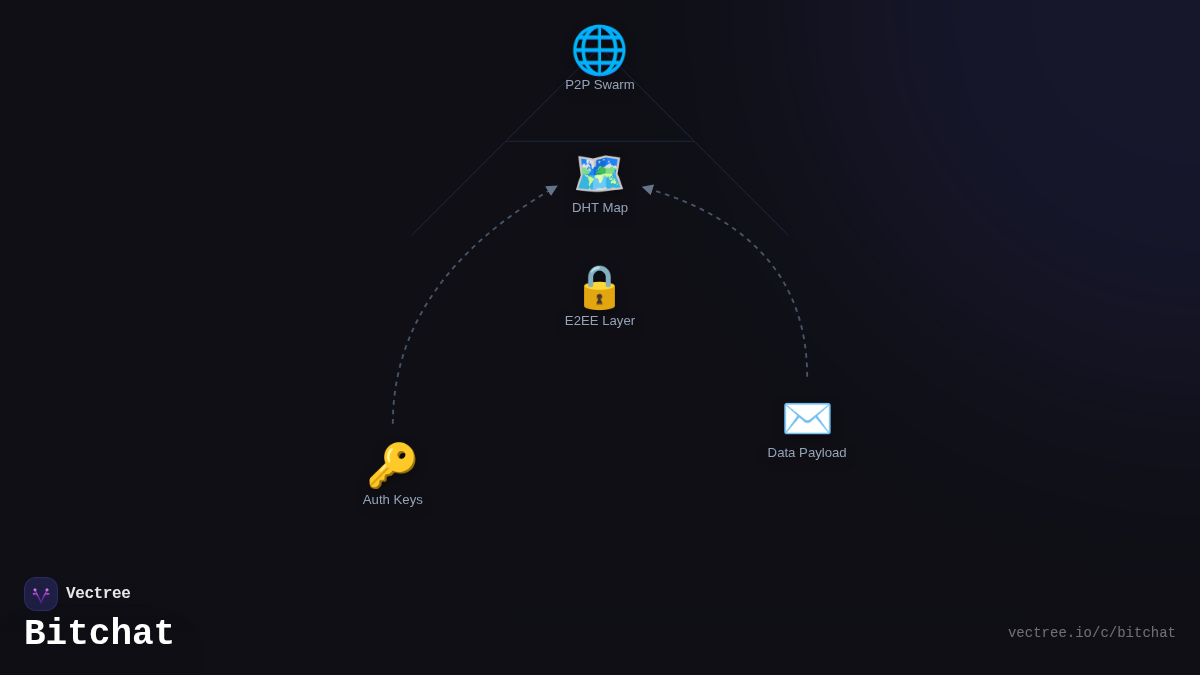Screen dimensions: 1200x675
Task: Select the DHT Map icon
Action: coord(599,174)
